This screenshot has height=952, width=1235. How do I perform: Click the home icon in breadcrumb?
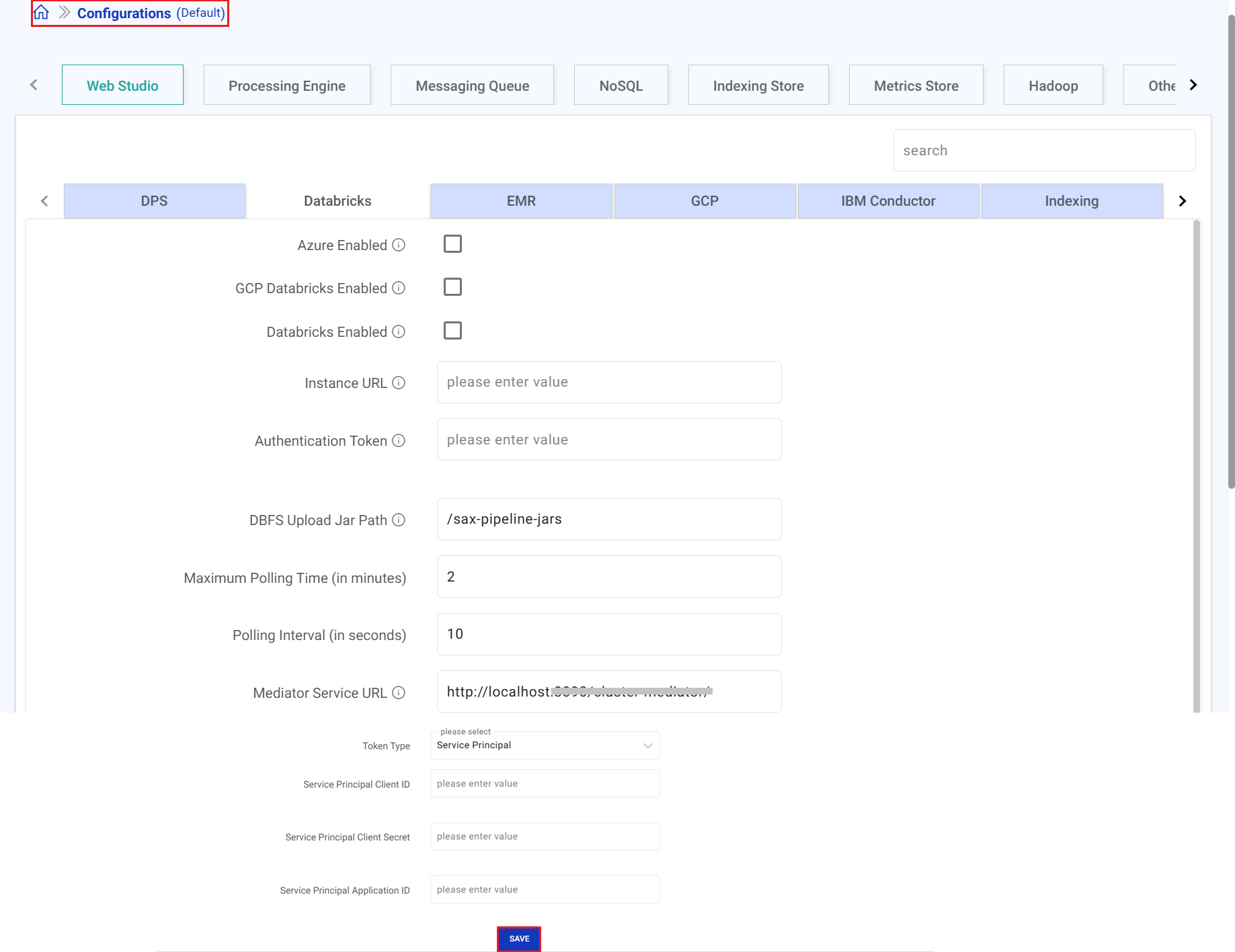click(x=42, y=13)
